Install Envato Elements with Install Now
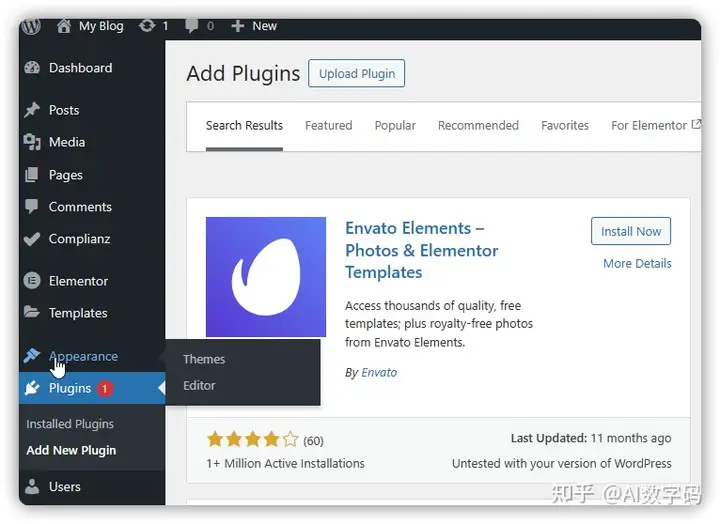The width and height of the screenshot is (720, 524). [x=631, y=231]
